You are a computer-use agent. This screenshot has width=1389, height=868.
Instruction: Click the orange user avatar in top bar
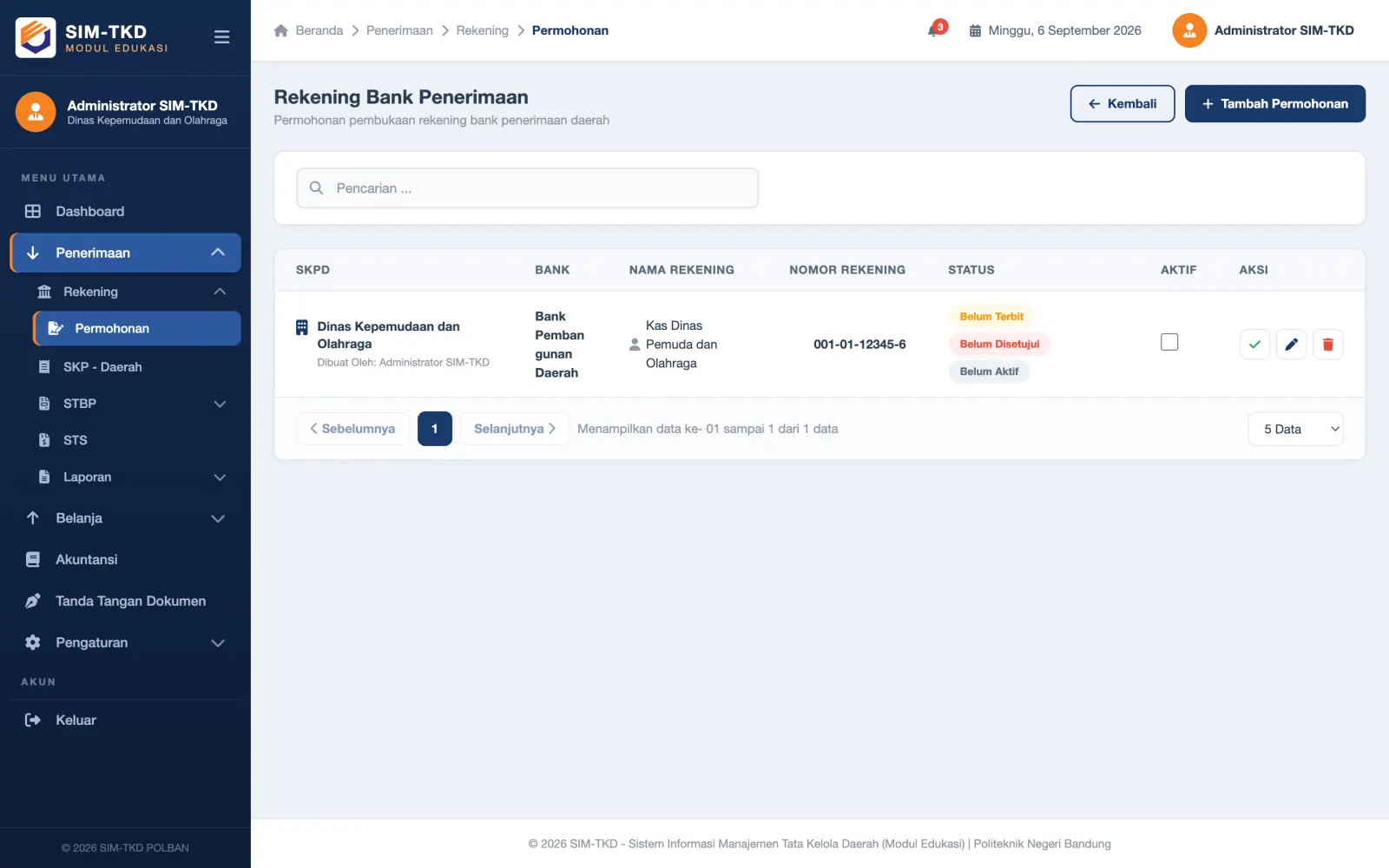[x=1189, y=30]
